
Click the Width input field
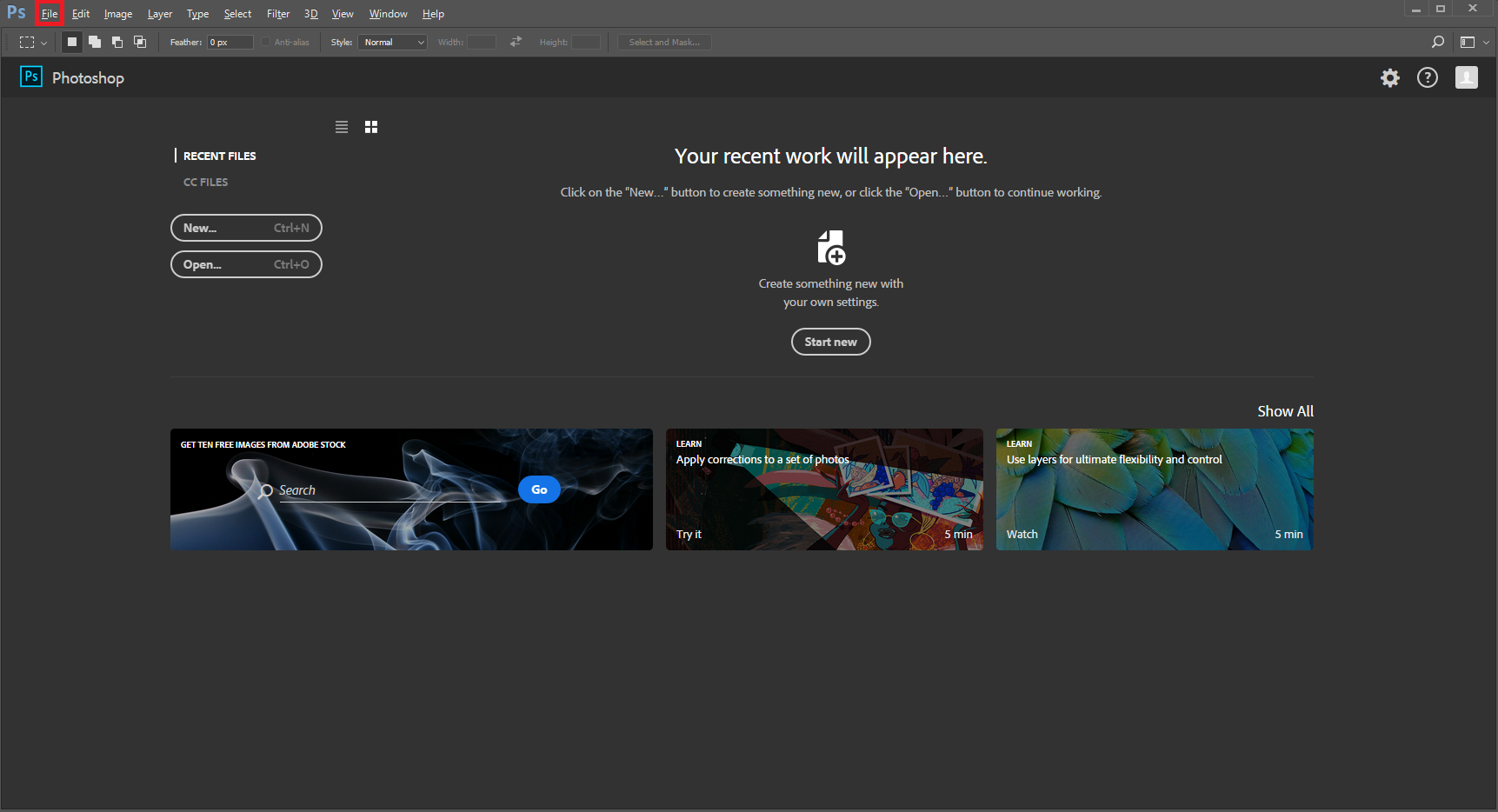[x=482, y=42]
